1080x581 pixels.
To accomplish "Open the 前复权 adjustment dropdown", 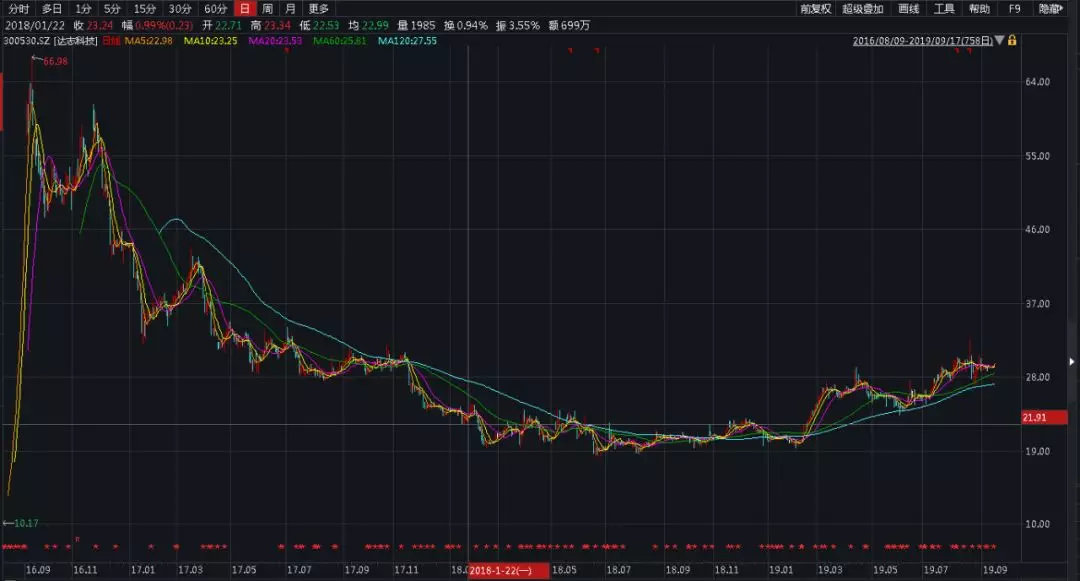I will click(x=815, y=9).
